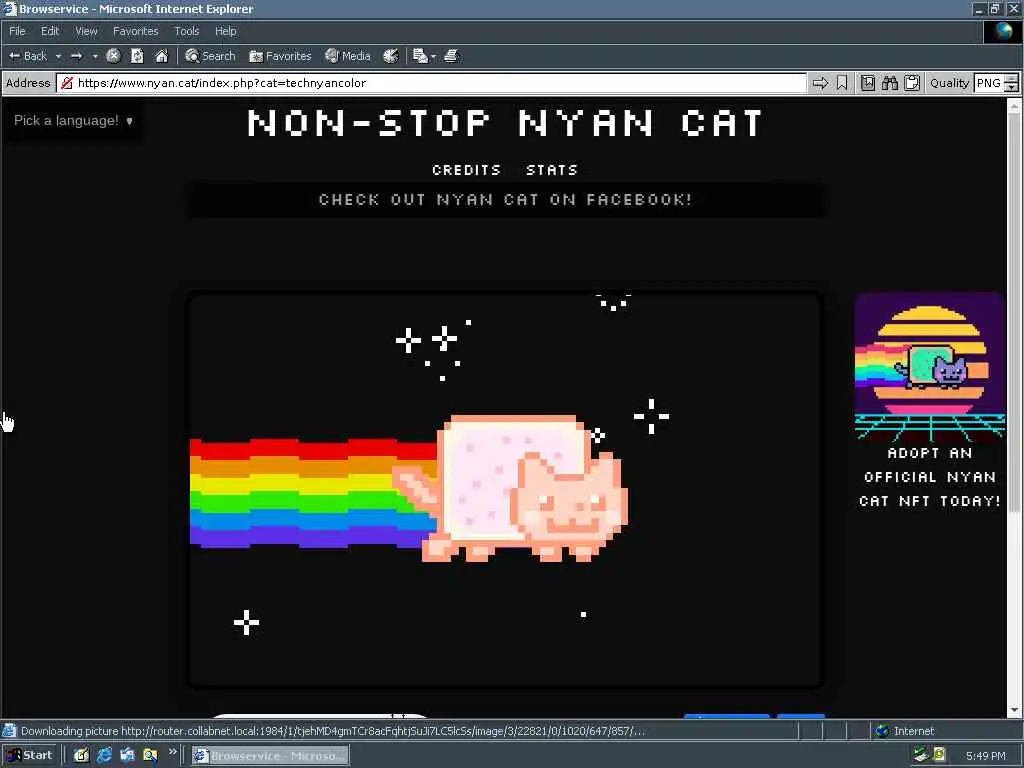The height and width of the screenshot is (768, 1024).
Task: Click the network tray icon
Action: 921,756
